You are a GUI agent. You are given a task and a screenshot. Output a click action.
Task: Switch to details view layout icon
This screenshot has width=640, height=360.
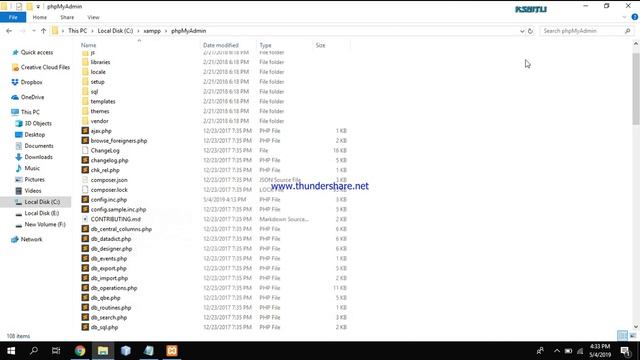pos(622,336)
